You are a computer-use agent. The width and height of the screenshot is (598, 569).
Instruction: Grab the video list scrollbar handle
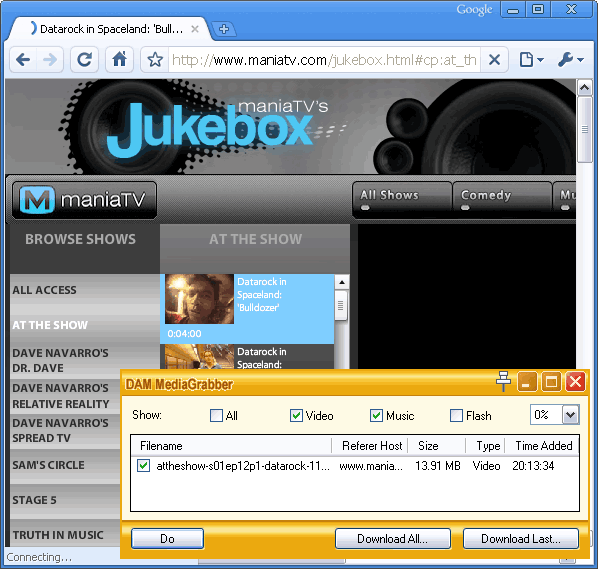341,306
